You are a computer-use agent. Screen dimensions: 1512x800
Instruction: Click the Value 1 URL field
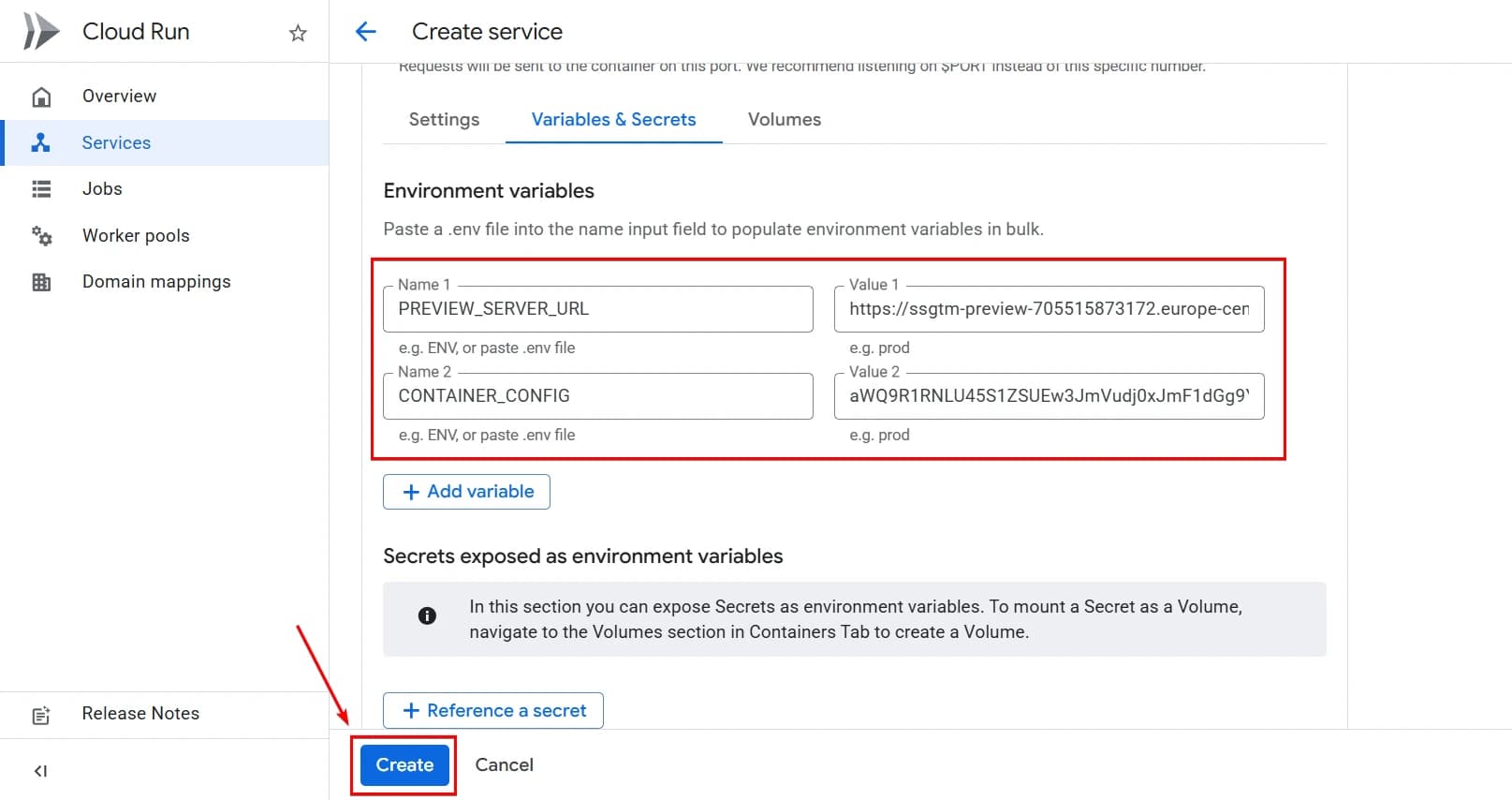click(x=1049, y=309)
